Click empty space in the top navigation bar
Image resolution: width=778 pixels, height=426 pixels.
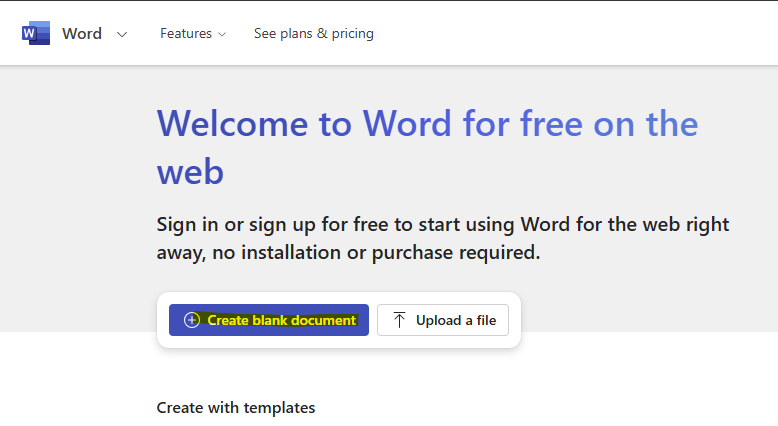pos(580,33)
